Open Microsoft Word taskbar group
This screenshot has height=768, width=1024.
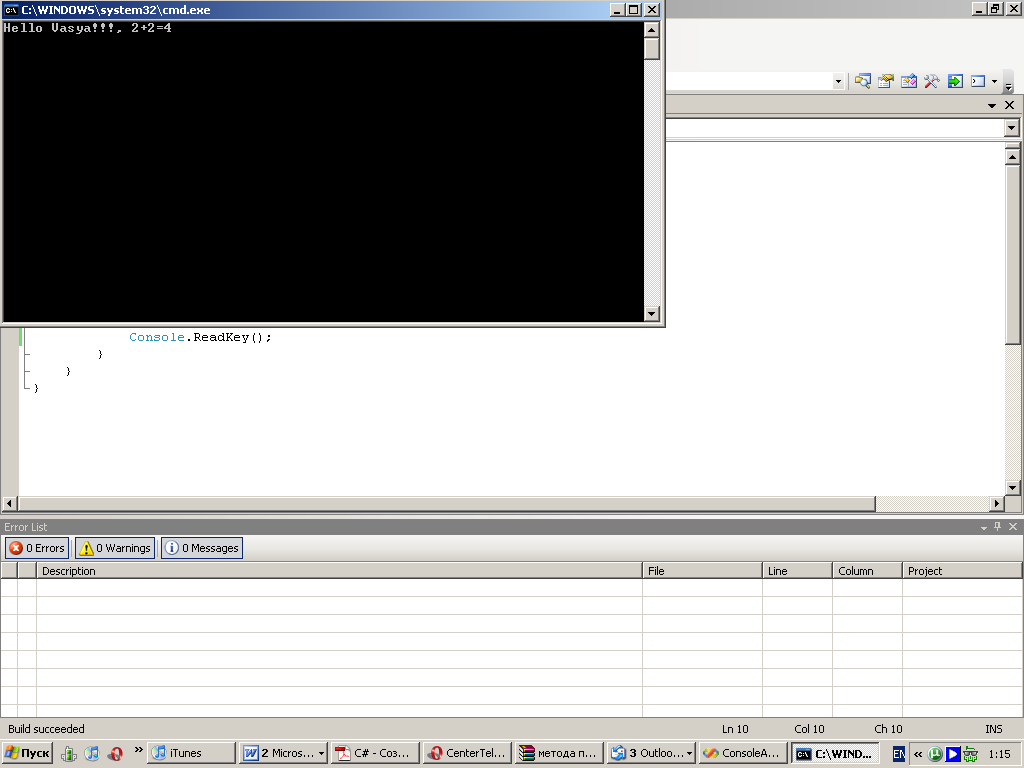tap(283, 753)
